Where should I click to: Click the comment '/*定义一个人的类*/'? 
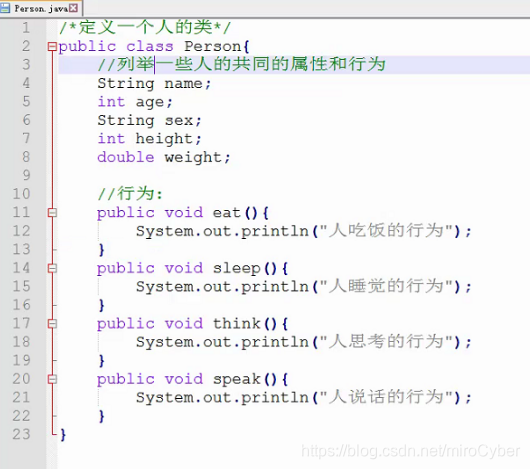[x=145, y=27]
